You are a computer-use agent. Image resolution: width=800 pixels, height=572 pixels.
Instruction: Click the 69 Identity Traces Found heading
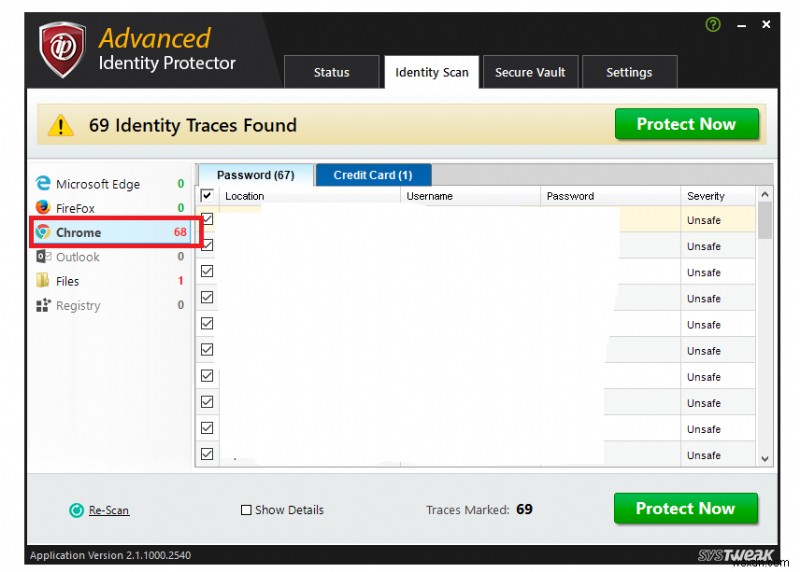pos(193,126)
